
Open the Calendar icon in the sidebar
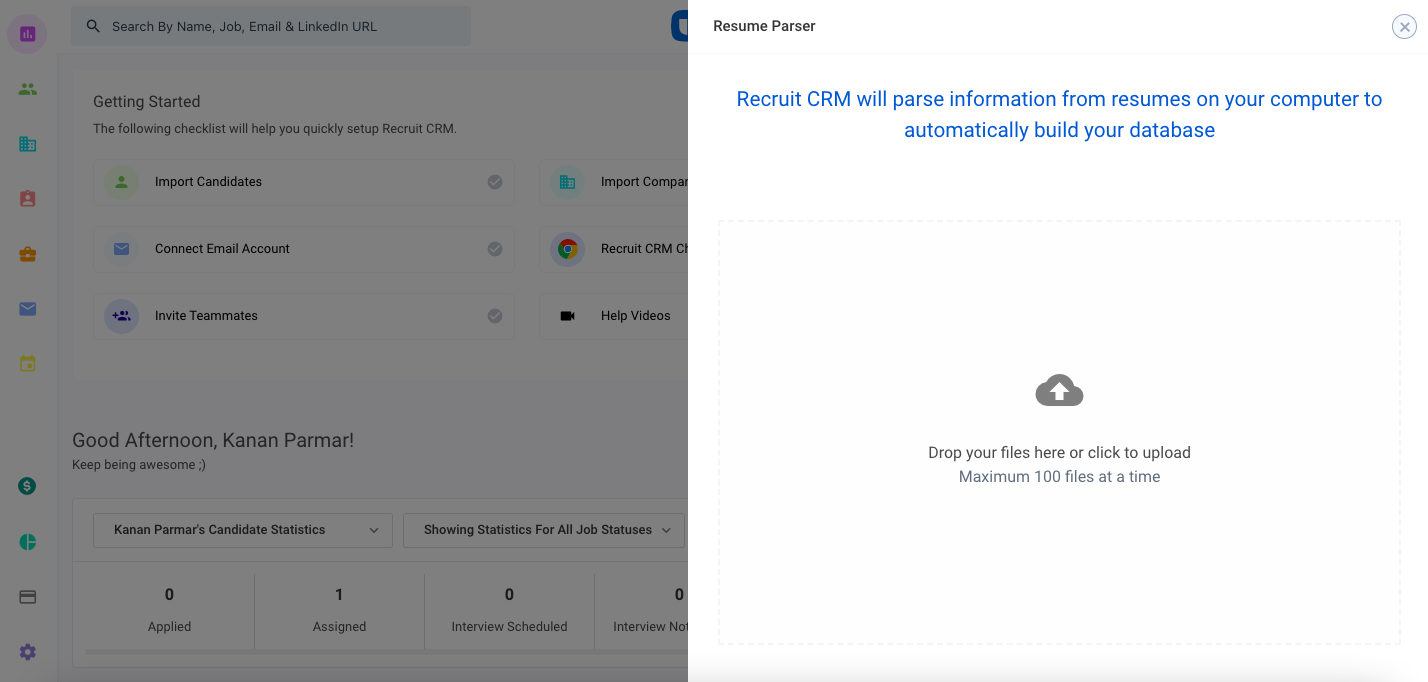tap(27, 363)
